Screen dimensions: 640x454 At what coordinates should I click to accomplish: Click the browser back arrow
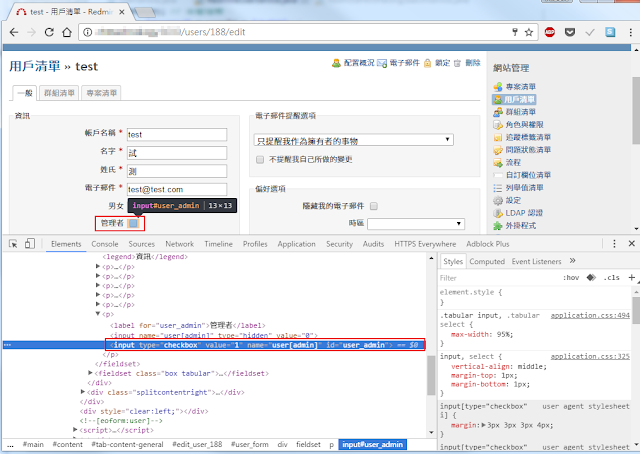tap(14, 32)
